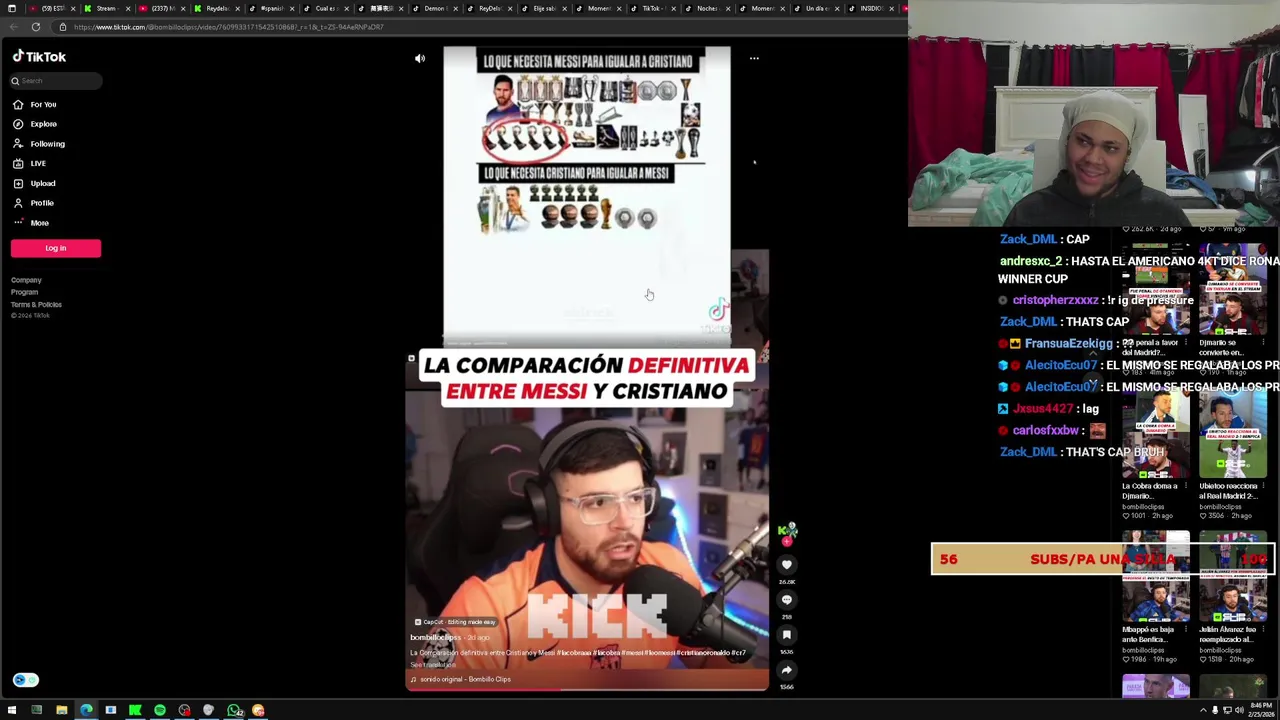Click the clock in the system tray
The width and height of the screenshot is (1280, 720).
[1260, 710]
